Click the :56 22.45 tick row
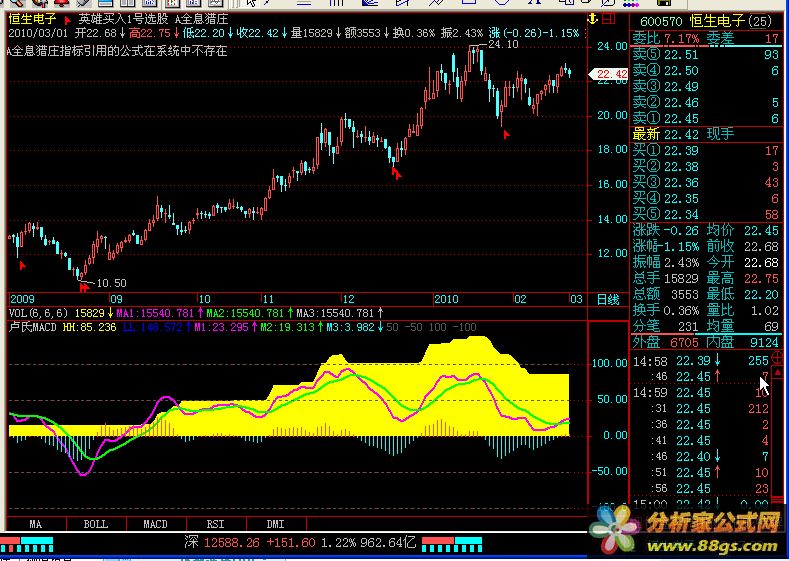The image size is (789, 561). coord(700,489)
